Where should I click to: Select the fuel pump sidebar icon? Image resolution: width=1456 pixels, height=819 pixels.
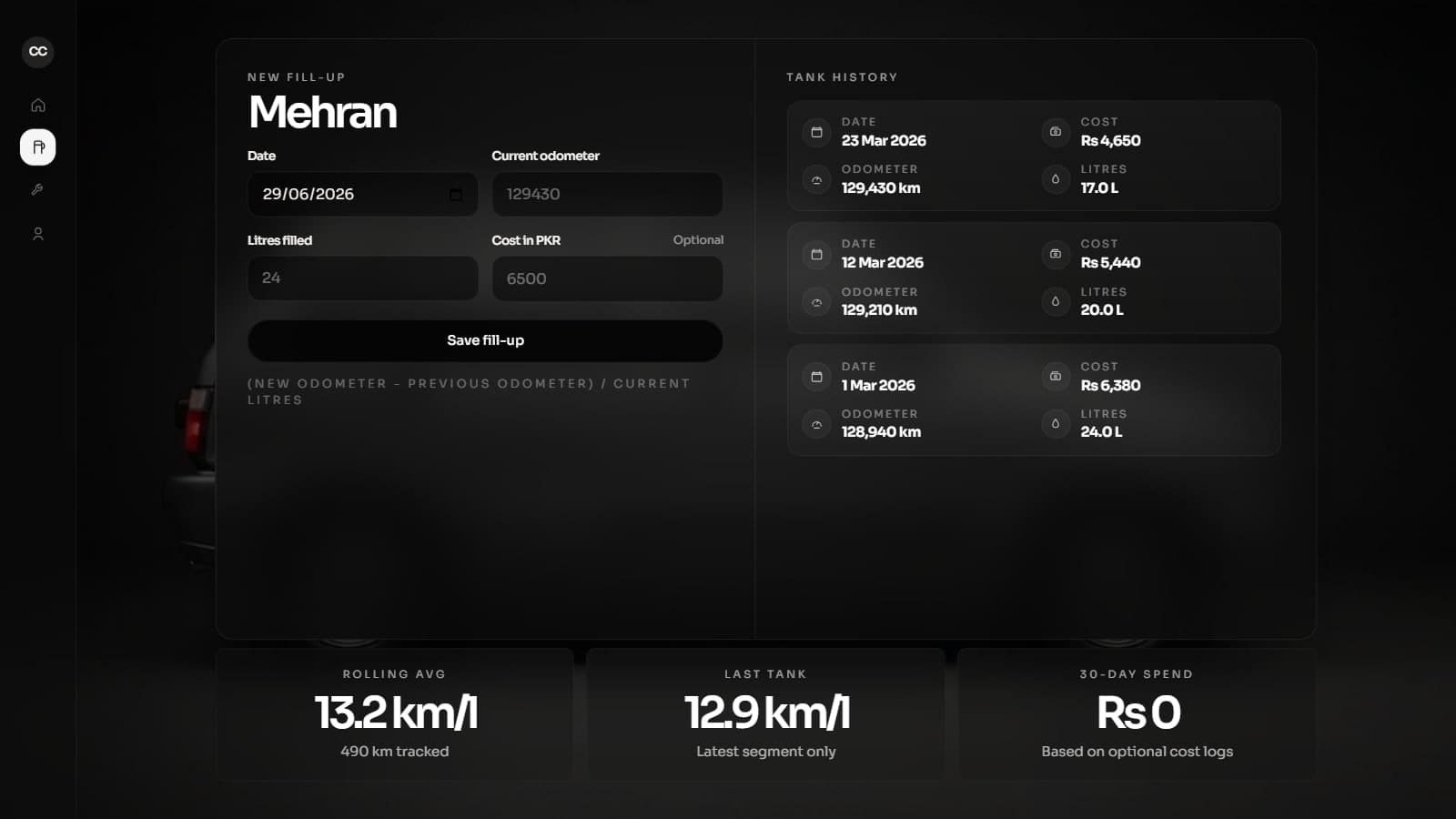point(37,147)
